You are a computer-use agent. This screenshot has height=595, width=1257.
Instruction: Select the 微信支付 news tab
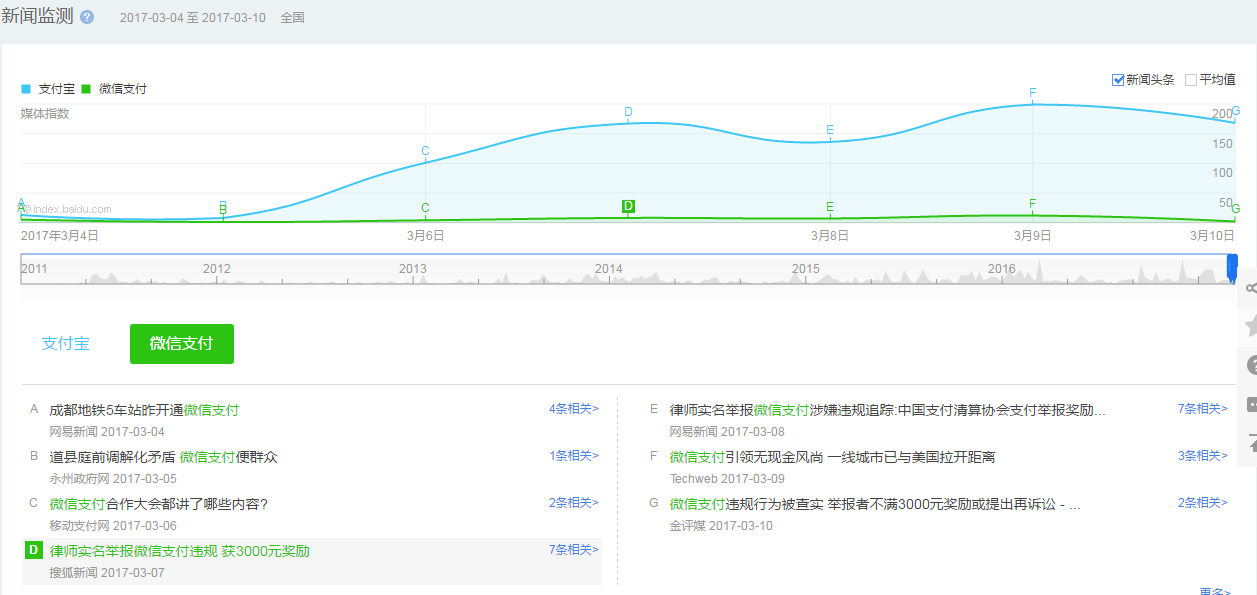pyautogui.click(x=181, y=343)
